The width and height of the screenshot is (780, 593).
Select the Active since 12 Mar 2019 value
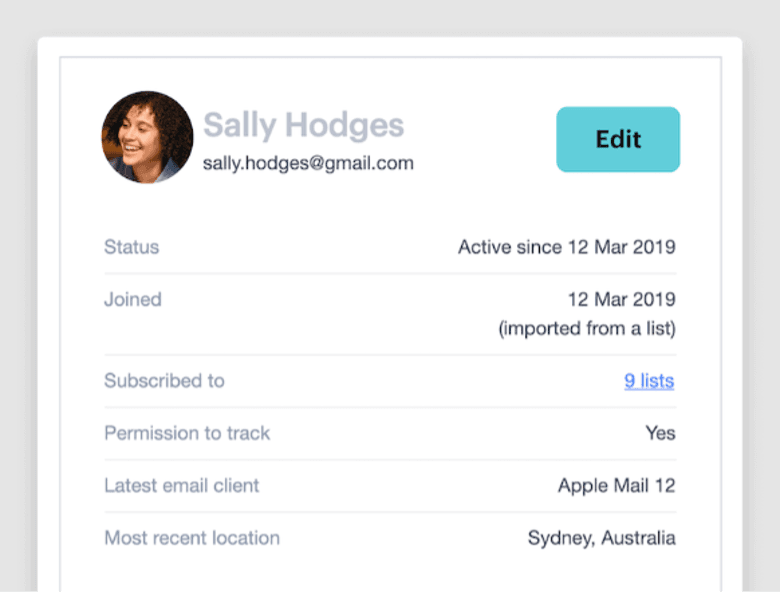566,247
